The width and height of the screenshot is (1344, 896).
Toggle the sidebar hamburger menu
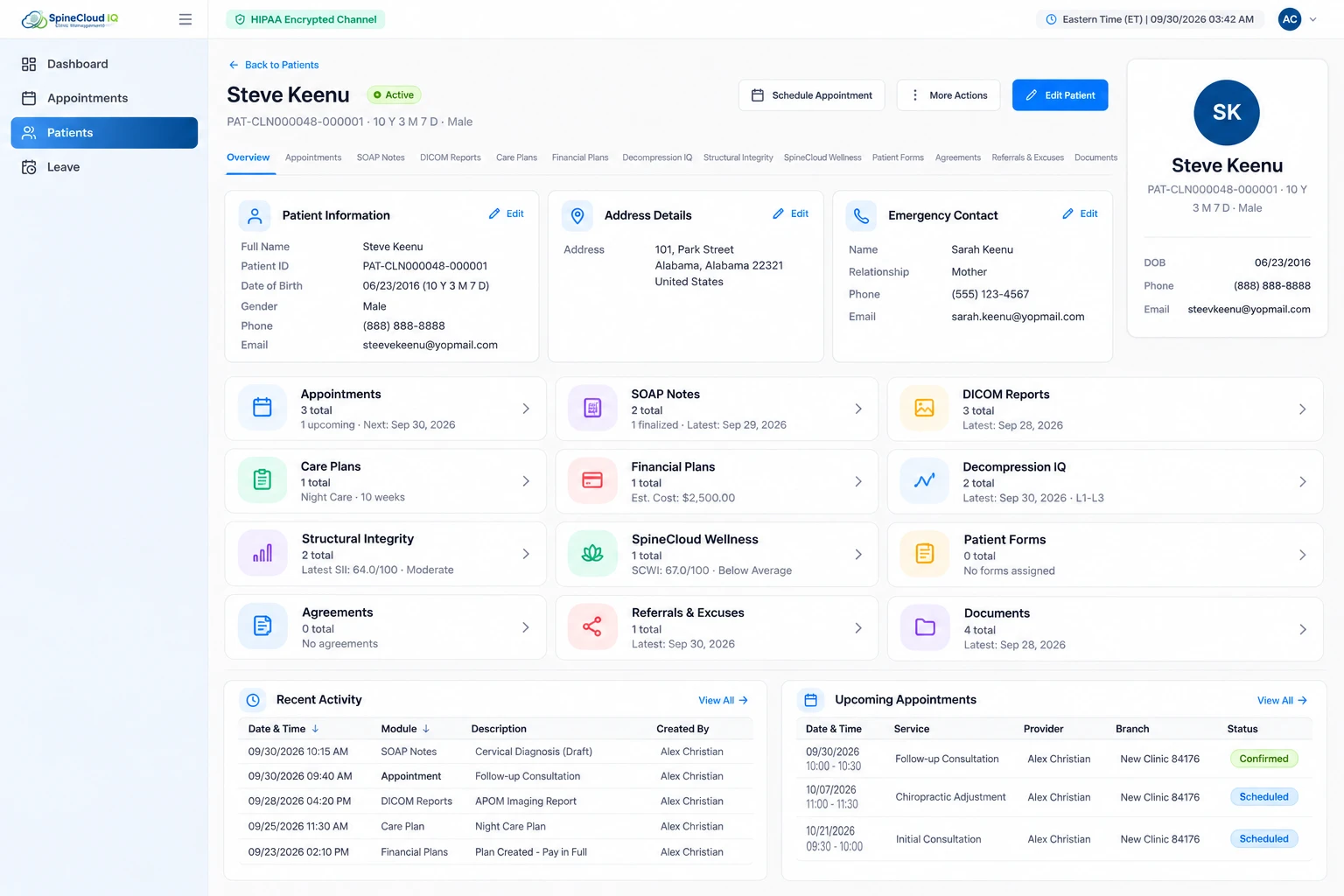point(185,19)
